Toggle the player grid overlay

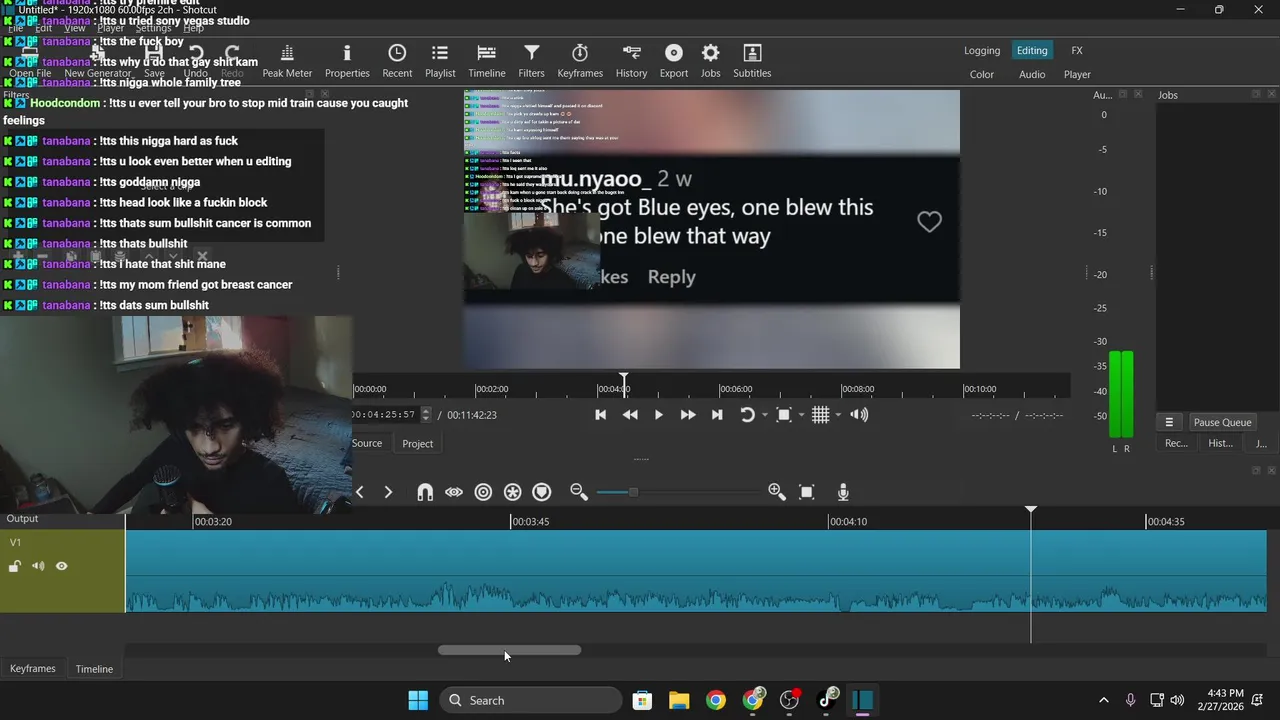pos(820,415)
